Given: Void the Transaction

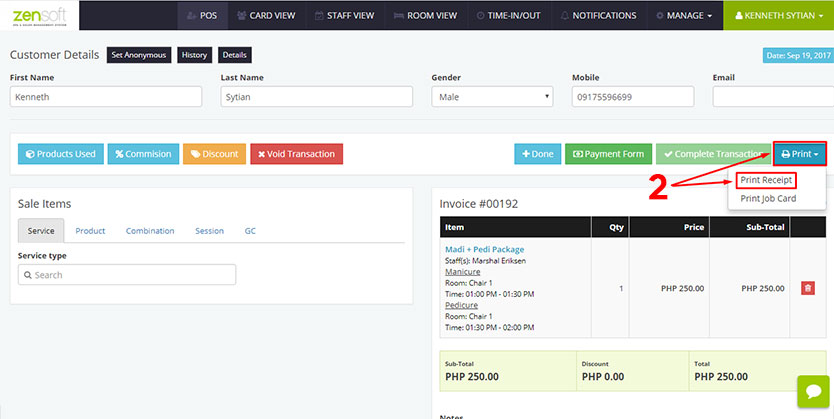Looking at the screenshot, I should pyautogui.click(x=297, y=154).
